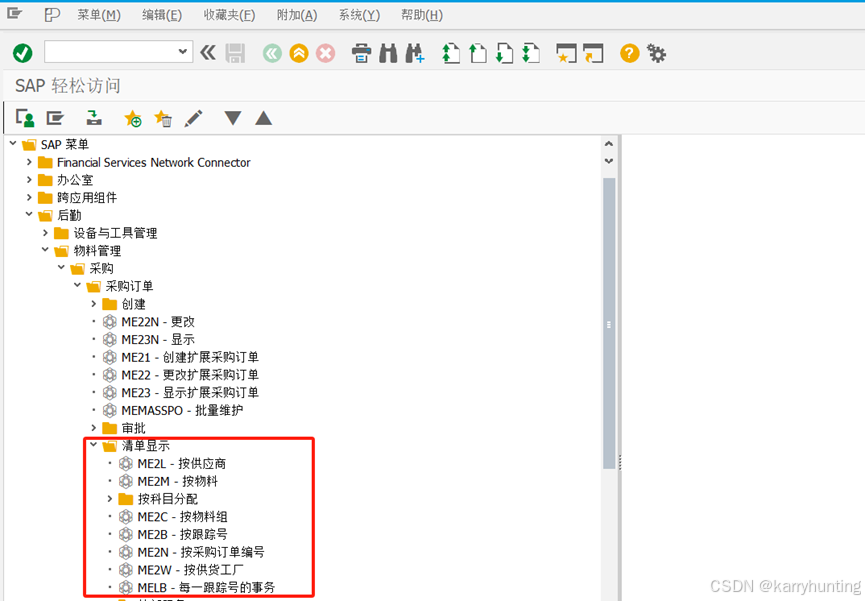
Task: Click the Find Next binoculars icon
Action: (415, 54)
